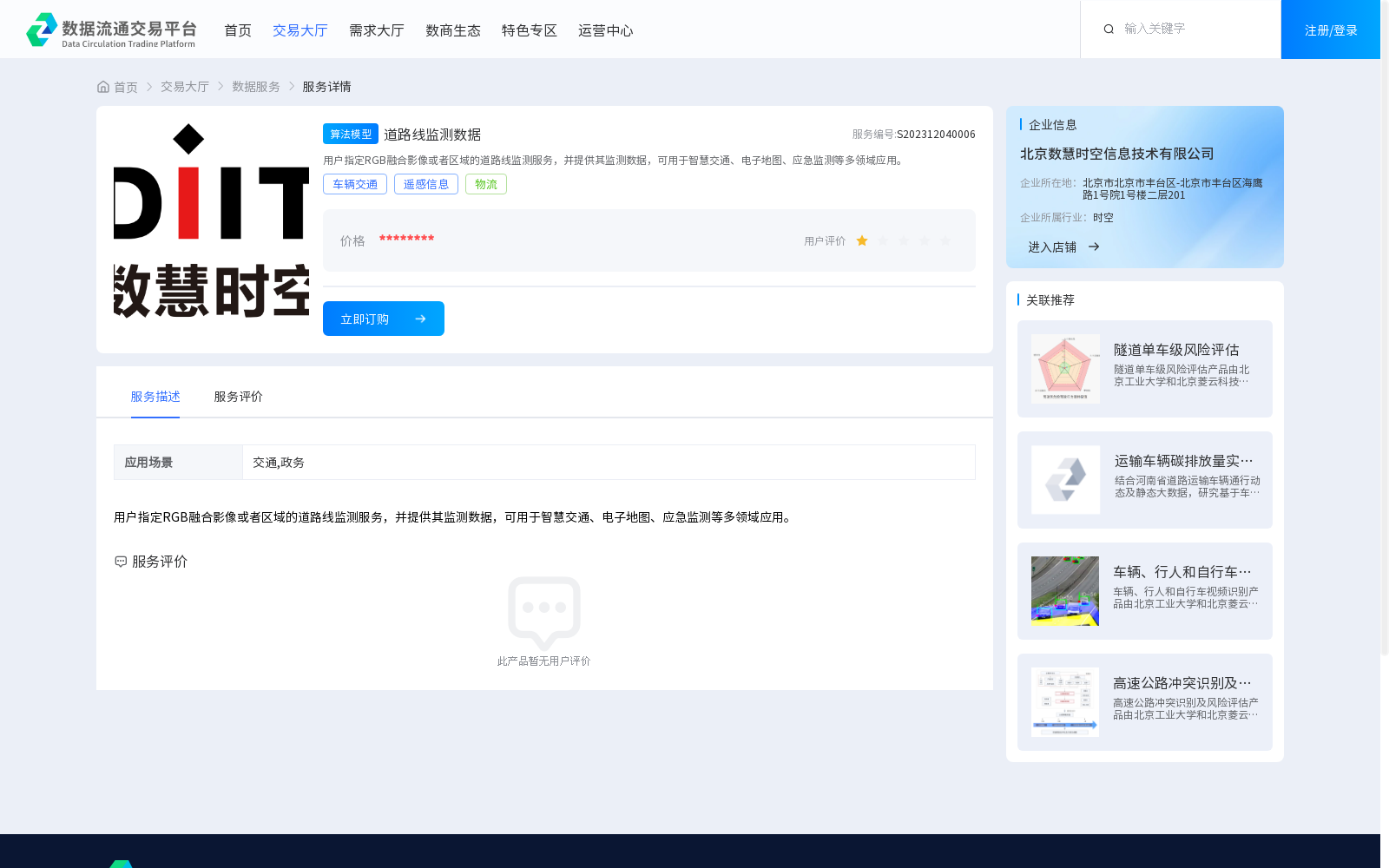Click the fifth rating star
The image size is (1389, 868).
point(945,240)
